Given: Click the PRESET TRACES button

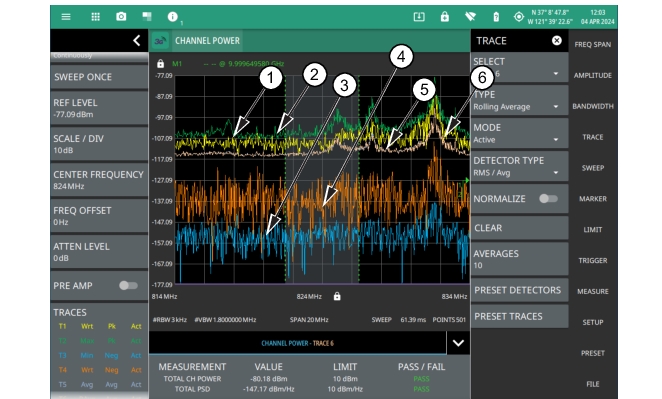Looking at the screenshot, I should coord(519,316).
